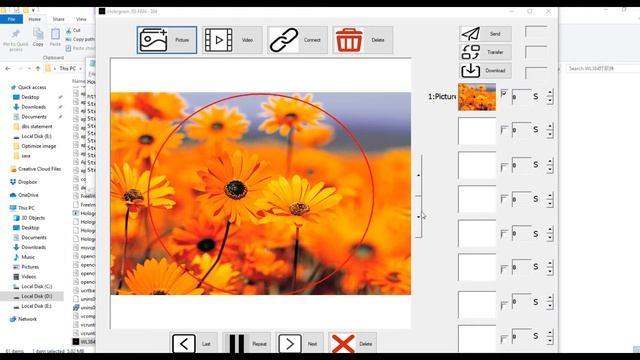Image resolution: width=640 pixels, height=360 pixels.
Task: Toggle the checkbox for the sixth slot
Action: 504,269
